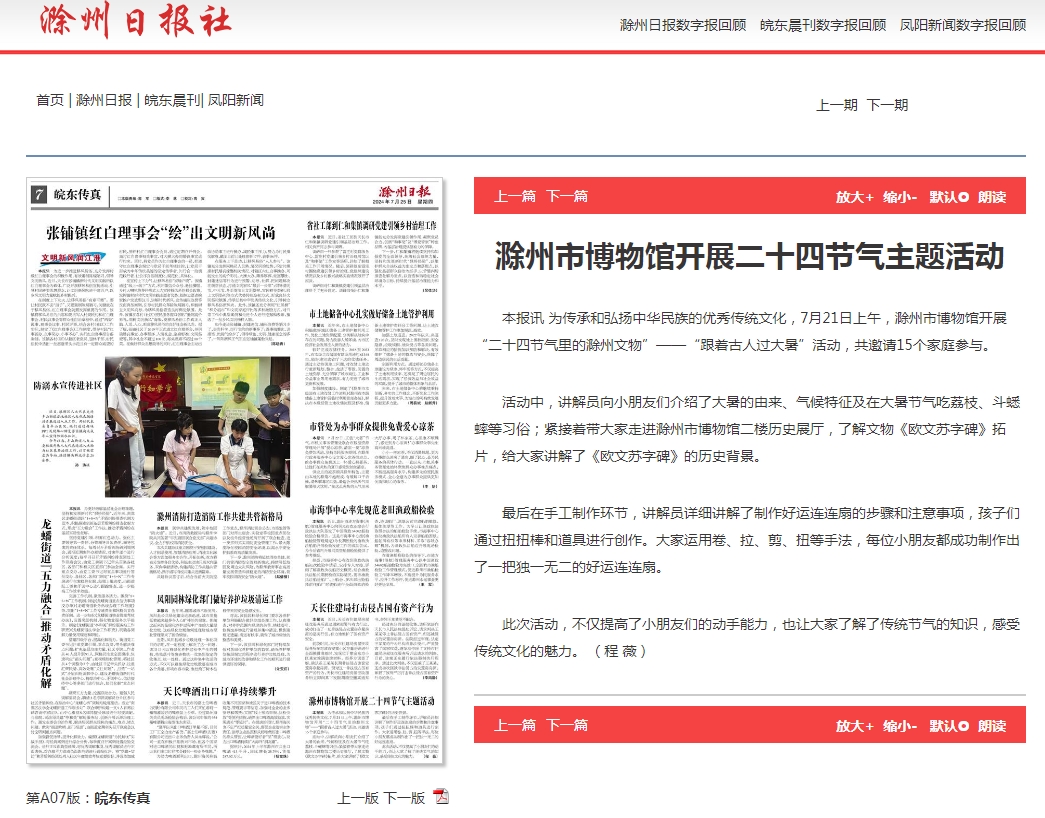The image size is (1045, 818).
Task: Click 朗读 in the toolbar below the article
Action: click(992, 725)
